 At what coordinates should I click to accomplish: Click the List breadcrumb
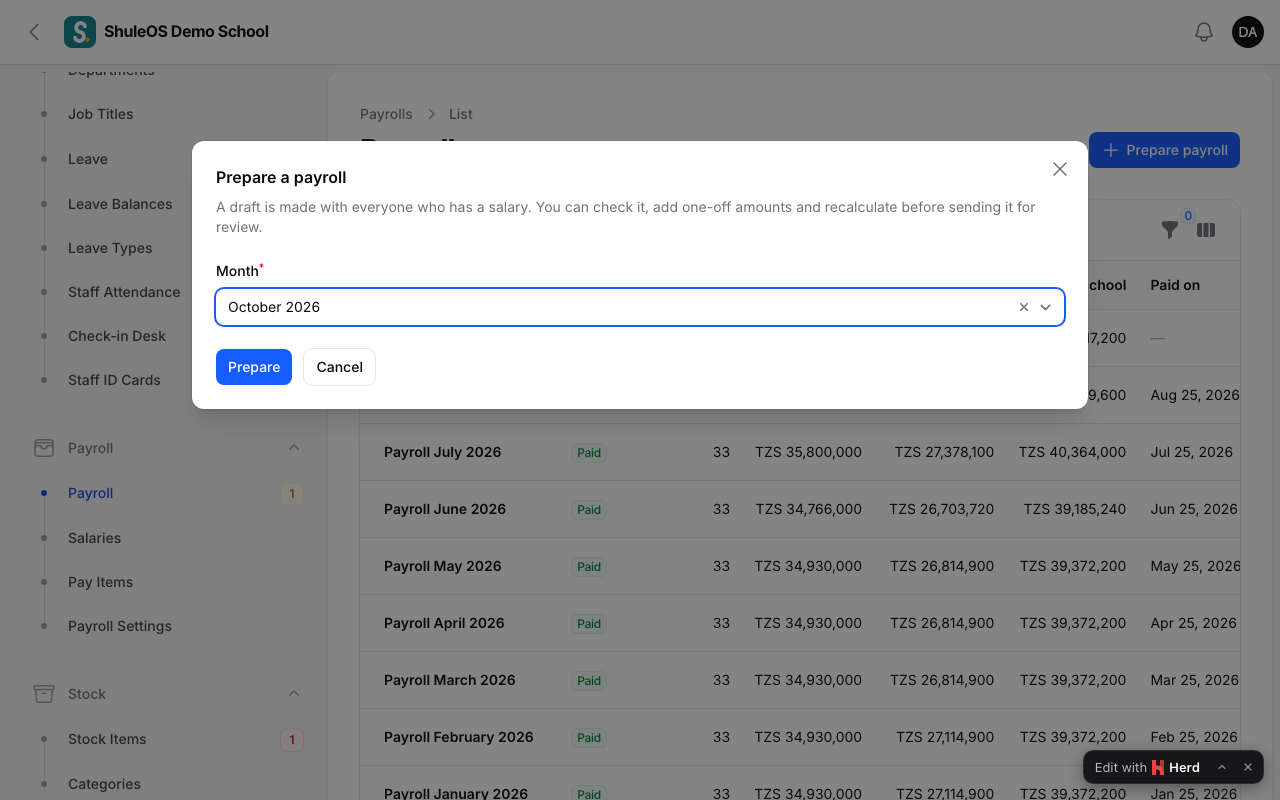pos(460,114)
